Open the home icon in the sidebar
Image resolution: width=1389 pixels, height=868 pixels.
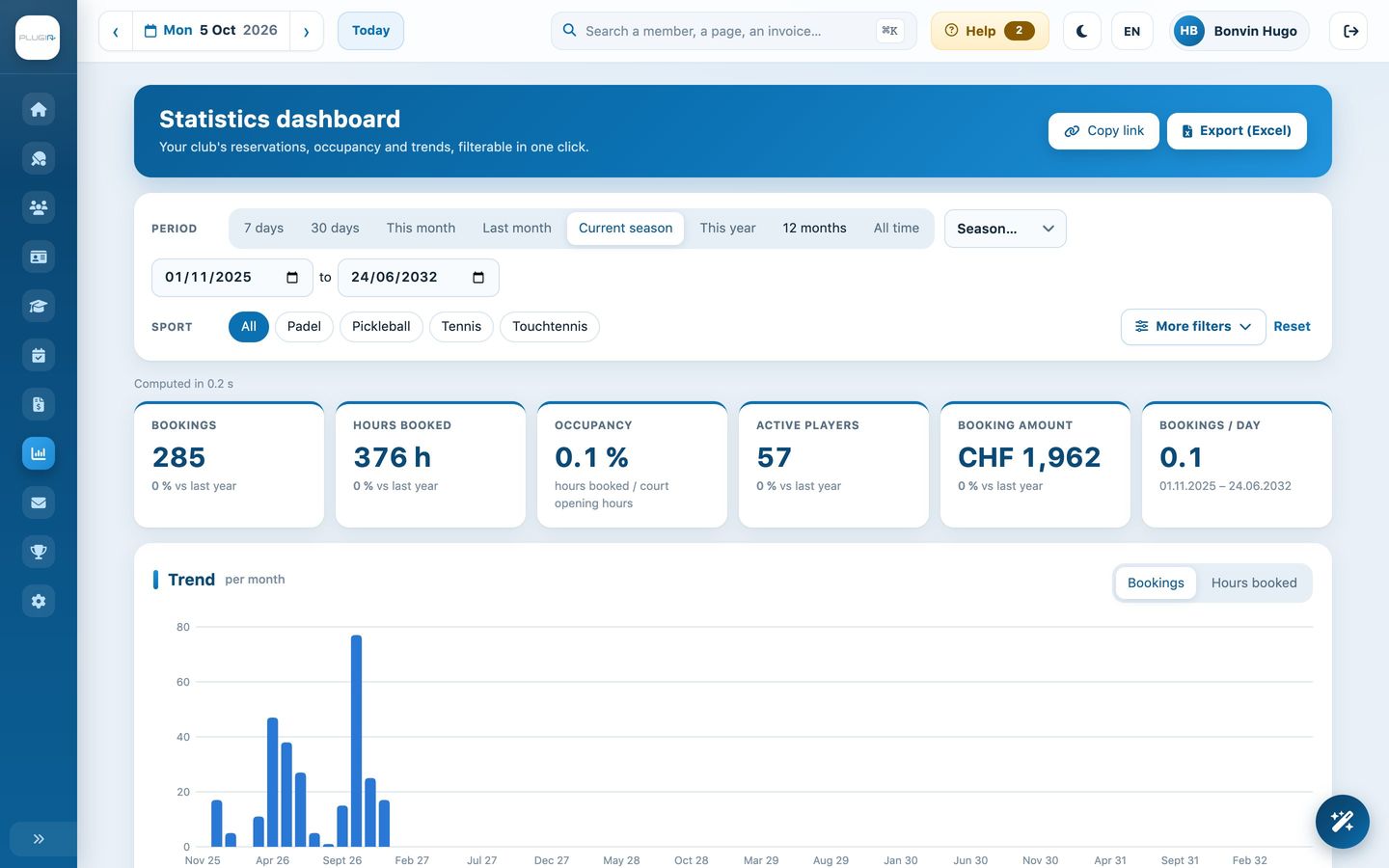(x=39, y=109)
